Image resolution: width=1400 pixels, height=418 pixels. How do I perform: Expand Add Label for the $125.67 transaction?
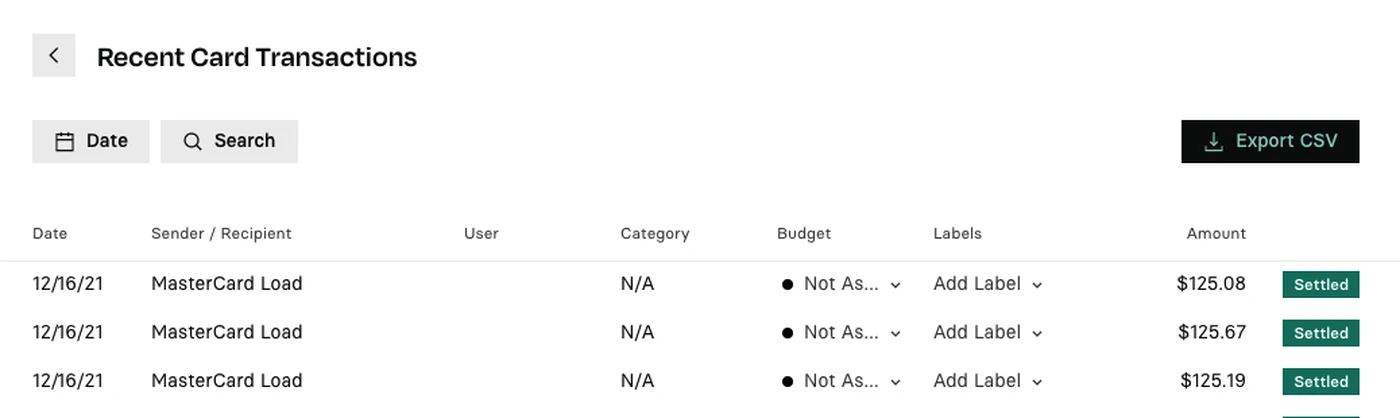(x=988, y=332)
